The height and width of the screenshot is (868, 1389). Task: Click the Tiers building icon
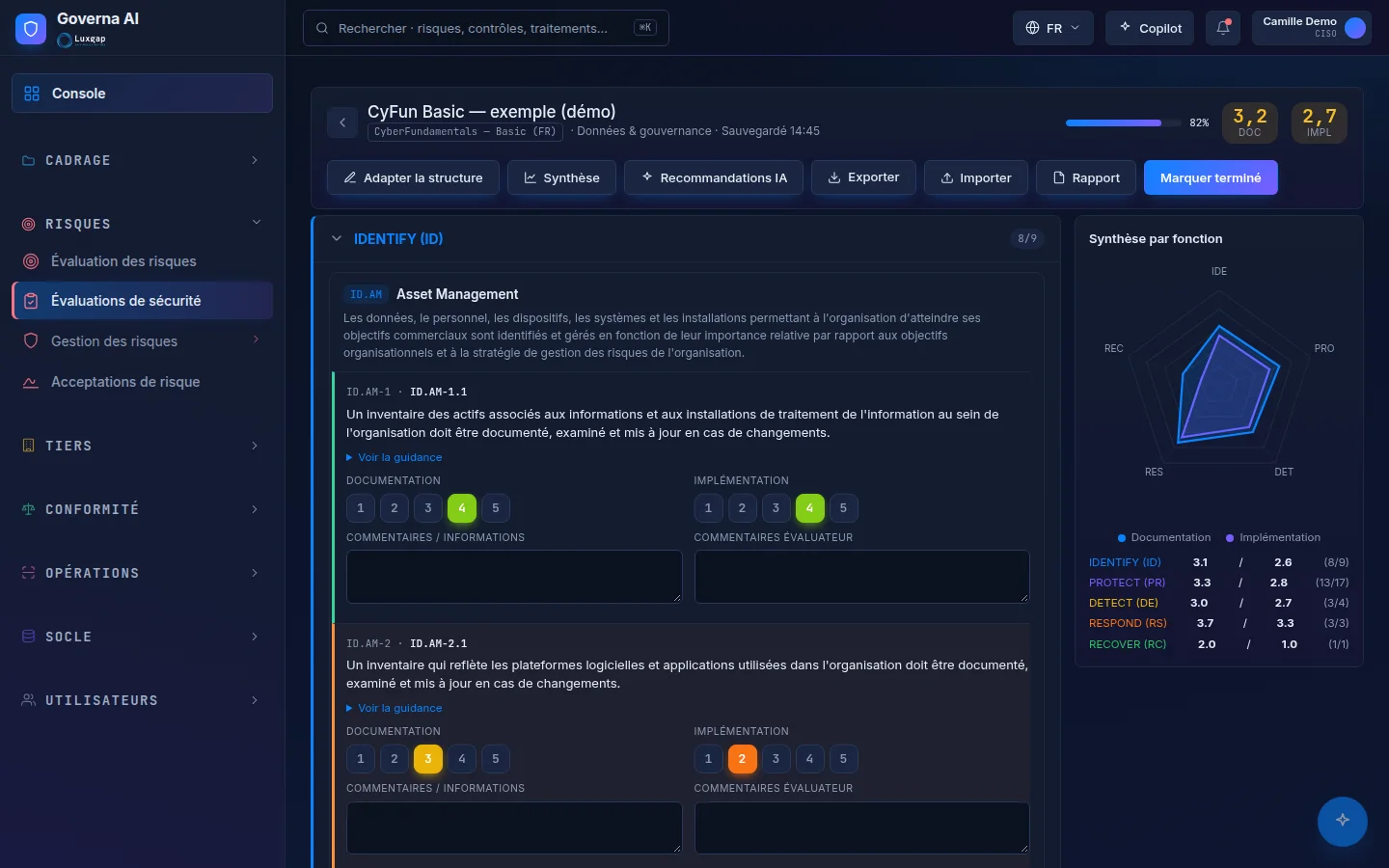coord(29,446)
